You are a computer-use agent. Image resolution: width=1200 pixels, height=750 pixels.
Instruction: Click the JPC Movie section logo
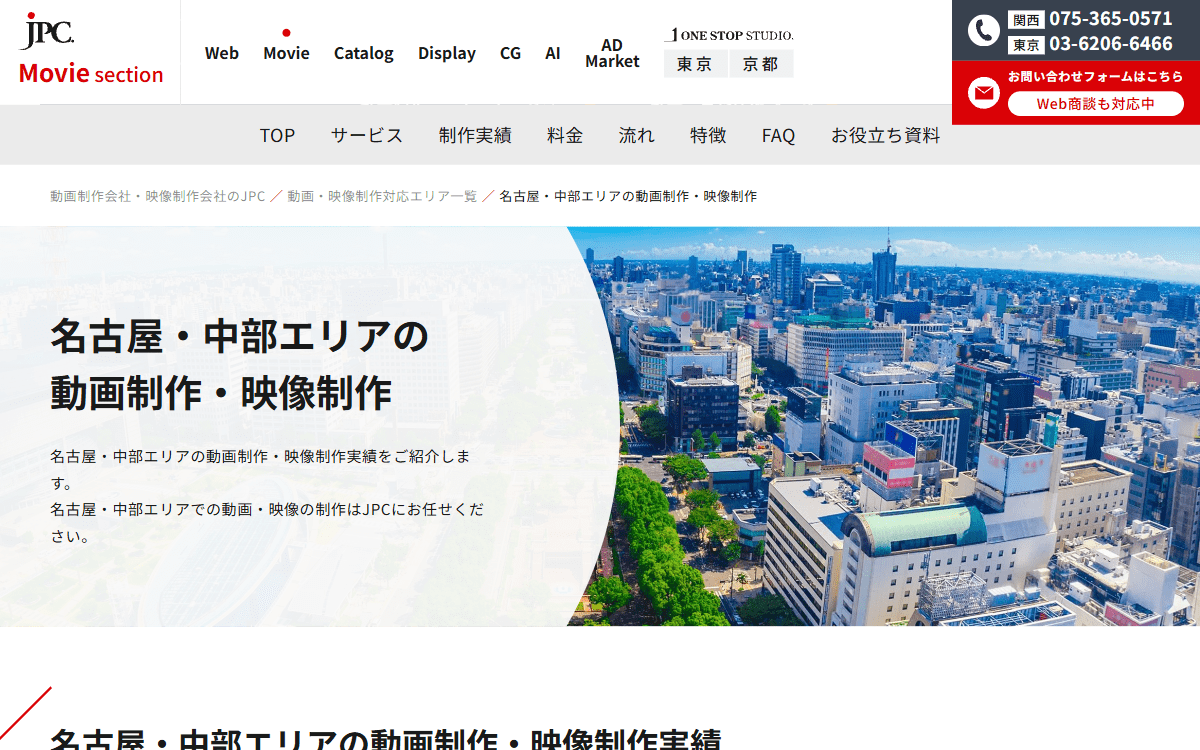90,50
